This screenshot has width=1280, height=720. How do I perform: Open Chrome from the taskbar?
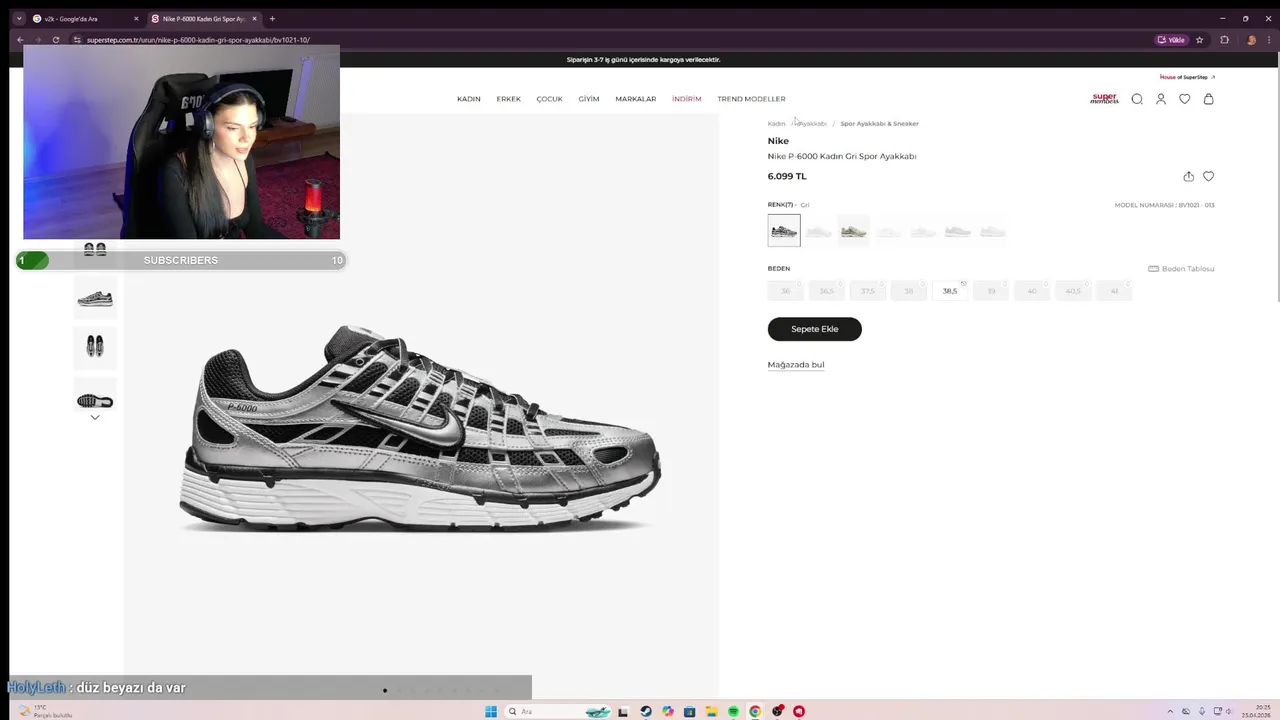[755, 712]
